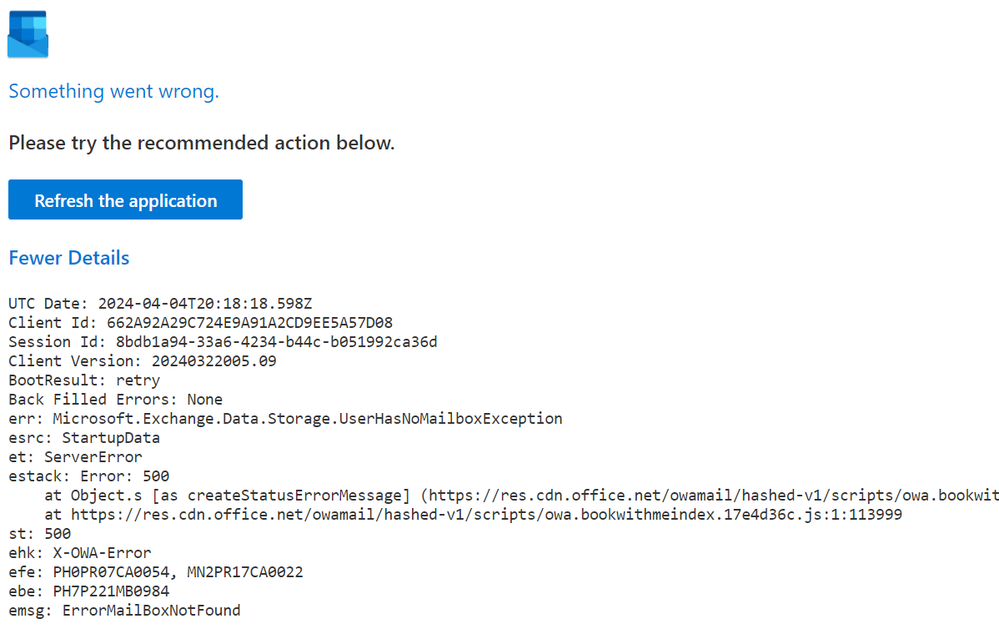The height and width of the screenshot is (630, 999).
Task: Click the Client Id value
Action: pyautogui.click(x=243, y=322)
